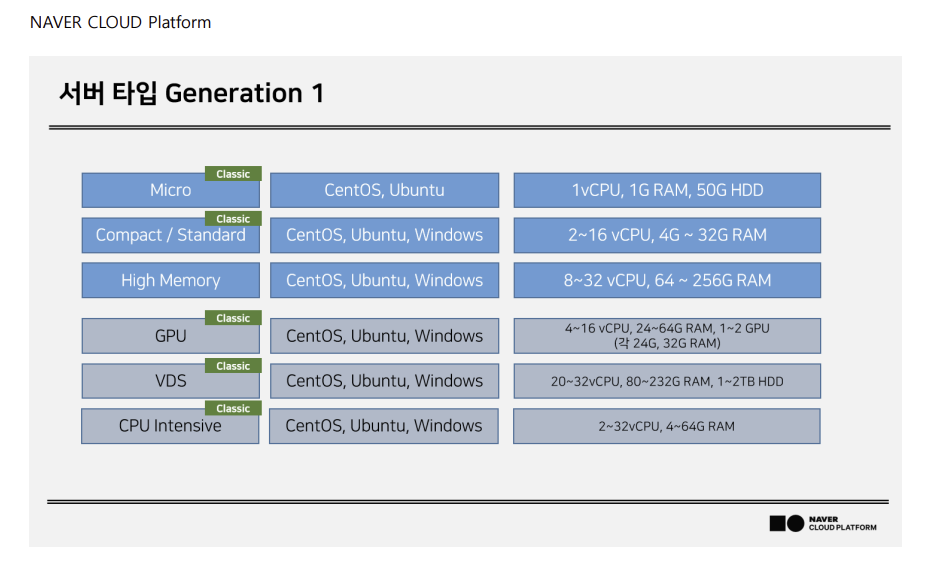Click the 20~32vCPU, 80~232G RAM spec
This screenshot has height=574, width=925.
coord(667,381)
